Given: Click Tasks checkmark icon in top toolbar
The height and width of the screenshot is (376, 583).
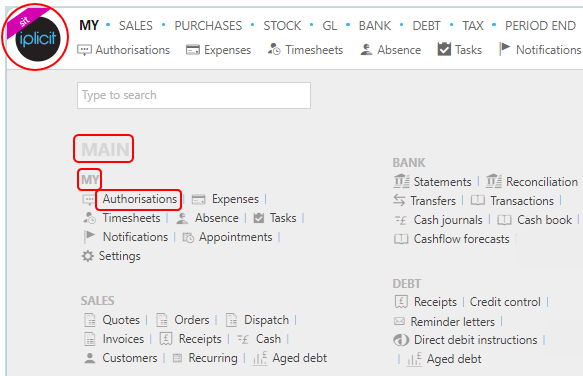Looking at the screenshot, I should pyautogui.click(x=444, y=49).
